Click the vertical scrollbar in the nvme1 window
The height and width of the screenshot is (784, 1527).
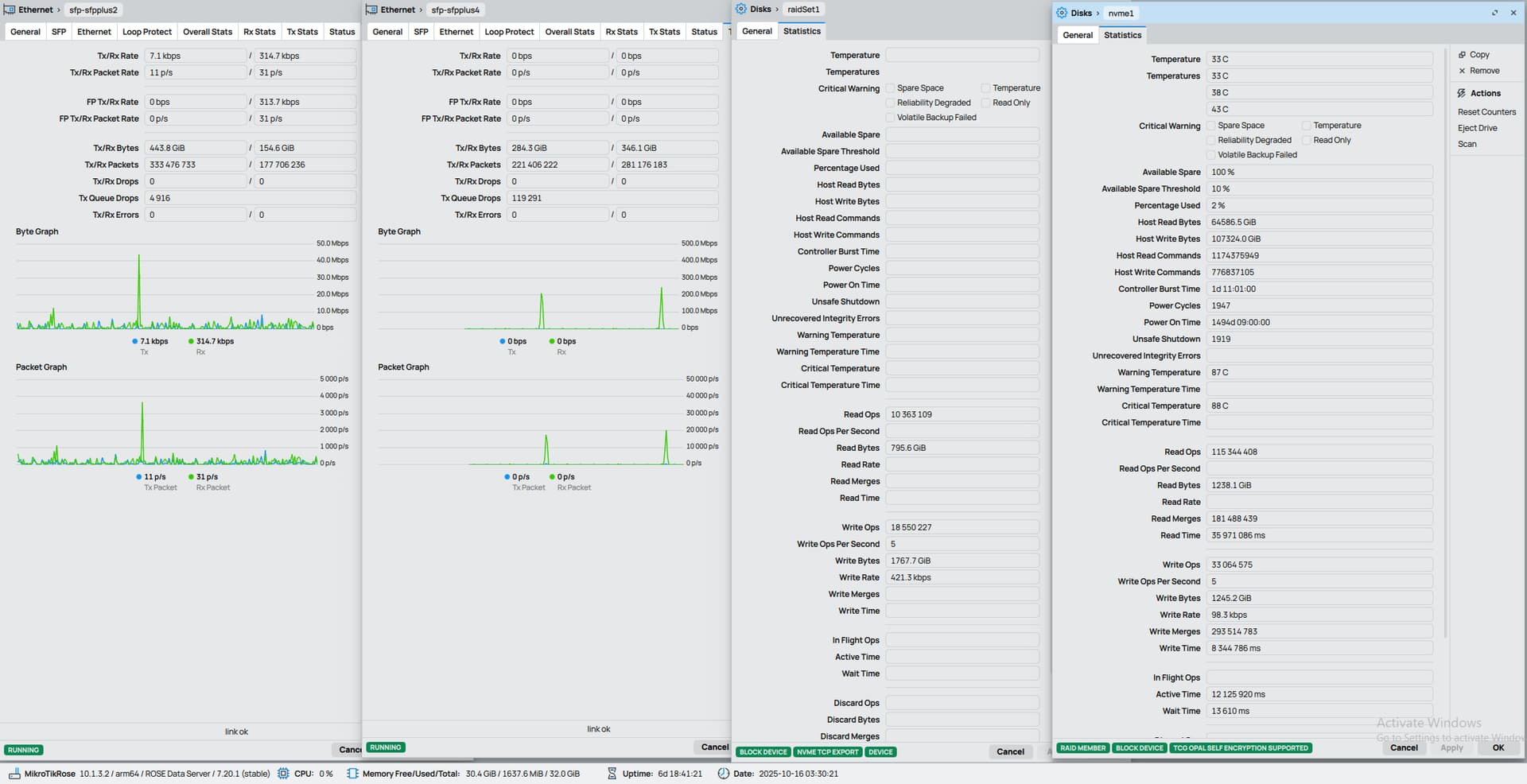pyautogui.click(x=1445, y=342)
